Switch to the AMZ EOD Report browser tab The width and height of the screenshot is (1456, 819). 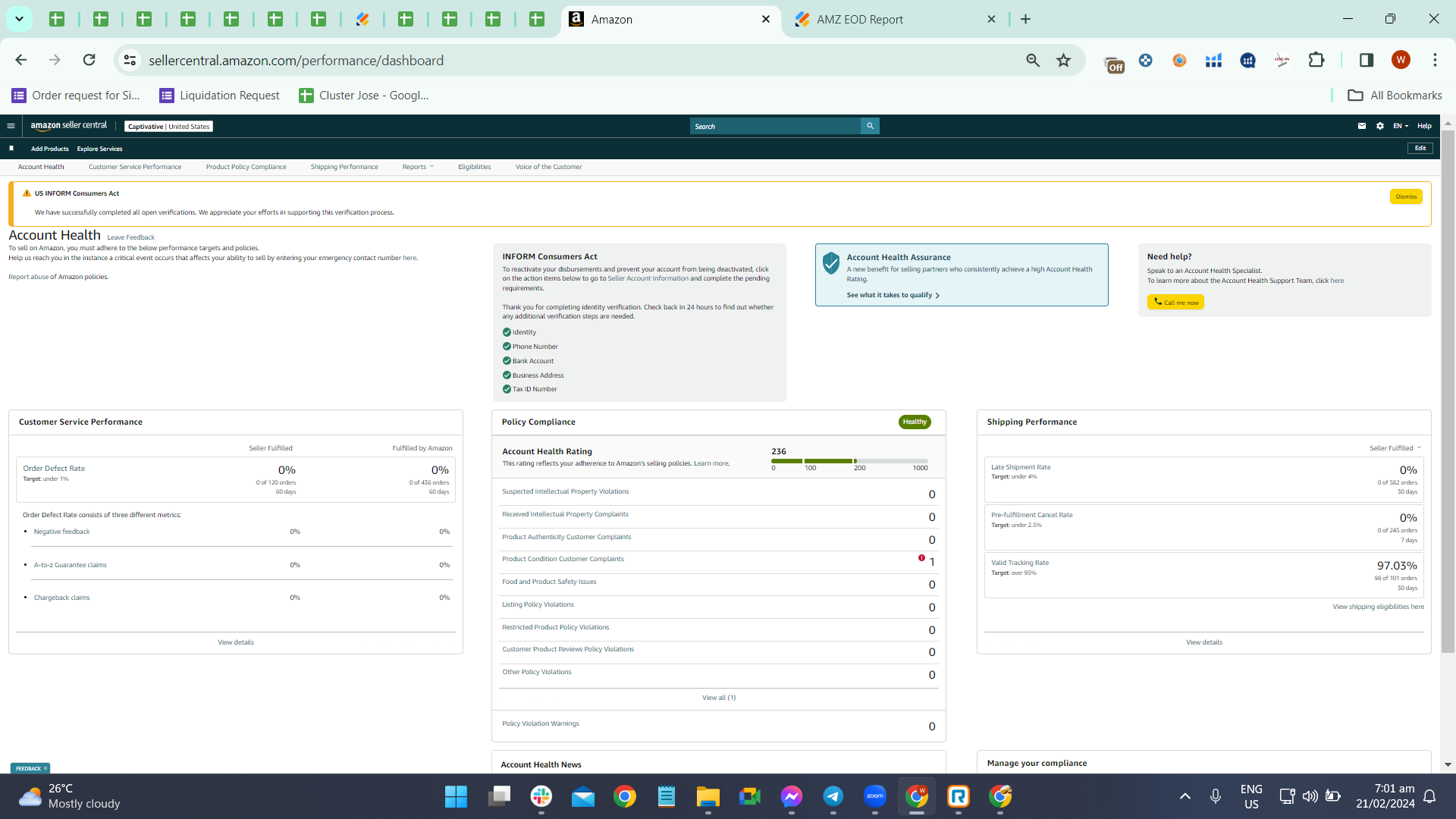click(x=895, y=19)
